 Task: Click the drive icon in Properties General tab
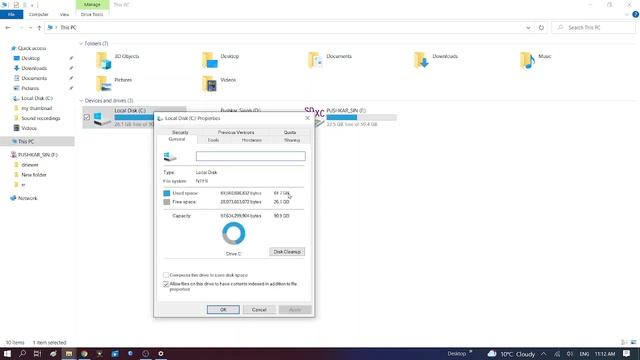click(x=170, y=156)
